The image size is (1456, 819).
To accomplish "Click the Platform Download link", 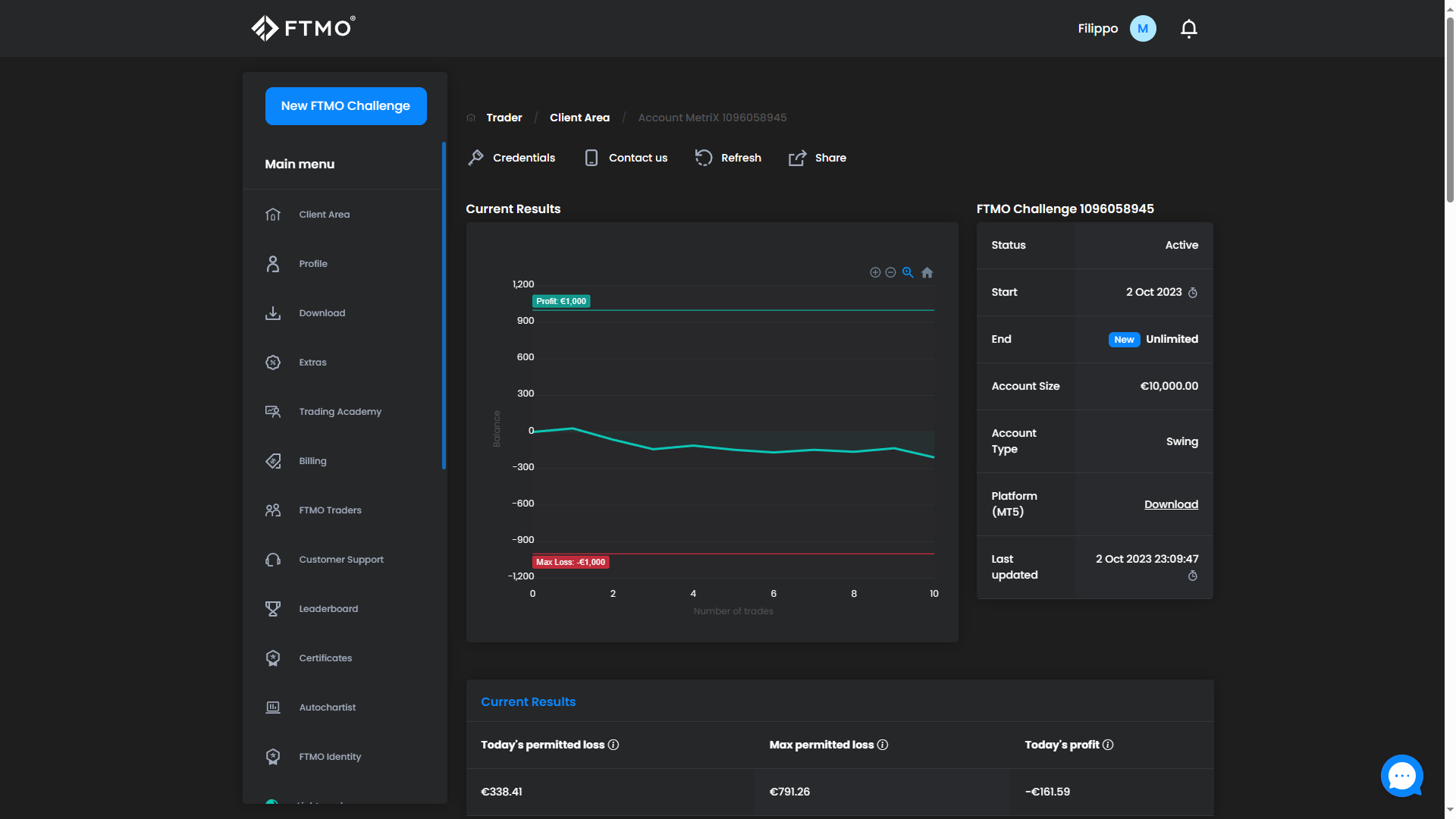I will (1171, 504).
